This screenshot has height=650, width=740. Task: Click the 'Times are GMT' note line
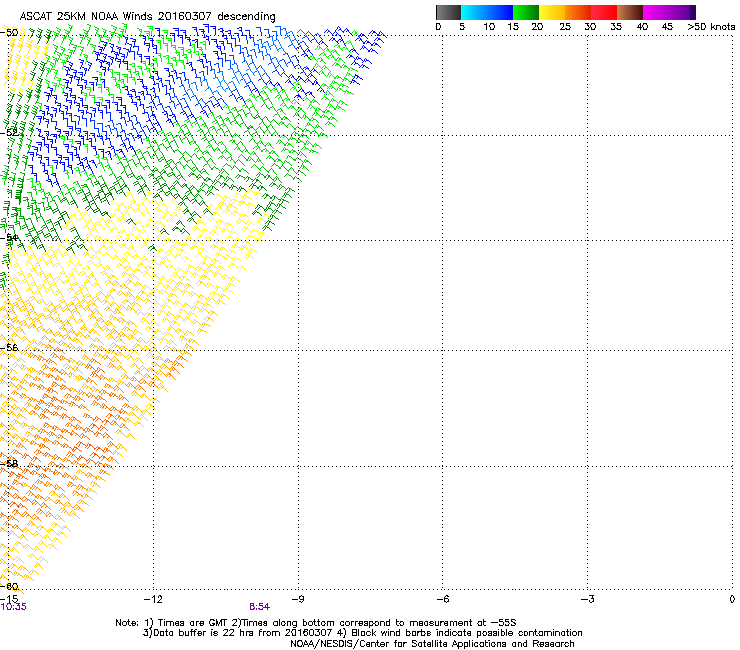[316, 623]
